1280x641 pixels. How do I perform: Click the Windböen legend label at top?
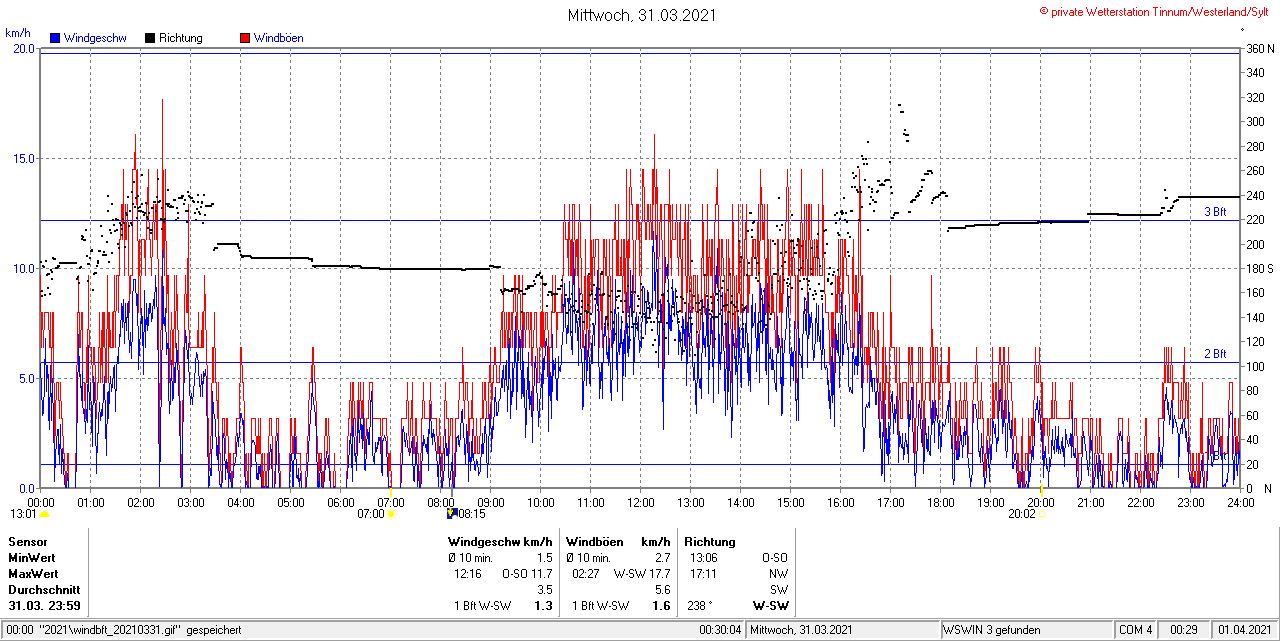(279, 38)
